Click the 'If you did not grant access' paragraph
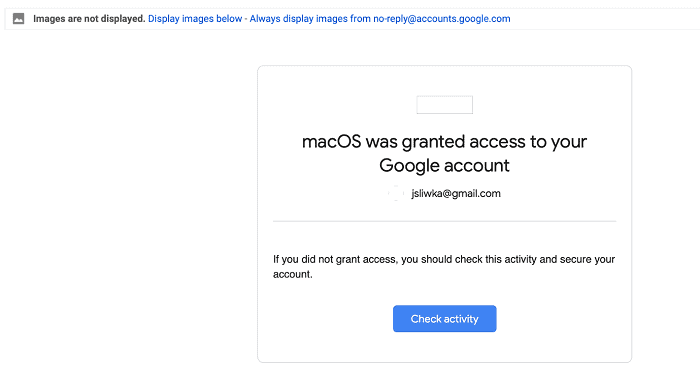The width and height of the screenshot is (700, 370). point(444,266)
